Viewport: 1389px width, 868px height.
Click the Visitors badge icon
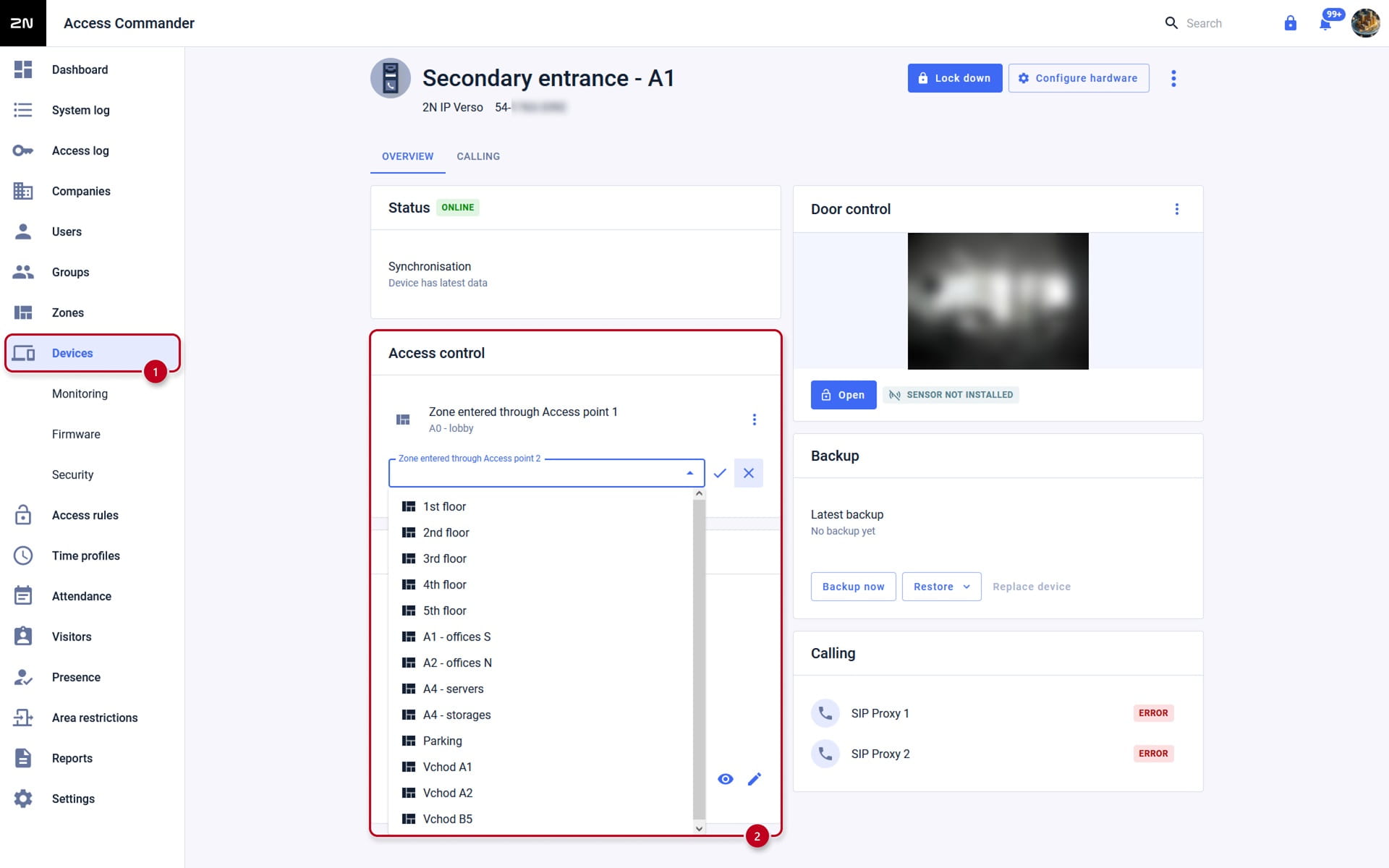pyautogui.click(x=23, y=637)
